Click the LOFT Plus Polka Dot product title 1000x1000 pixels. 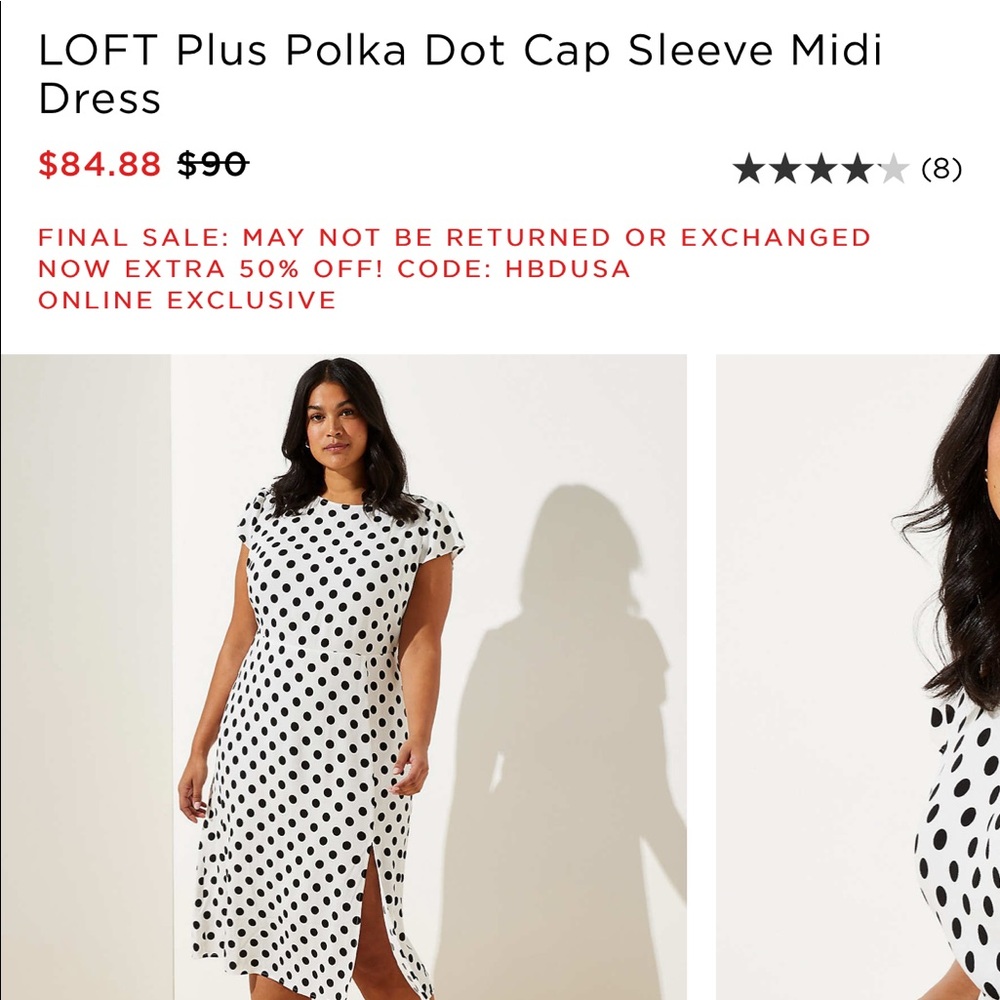460,74
